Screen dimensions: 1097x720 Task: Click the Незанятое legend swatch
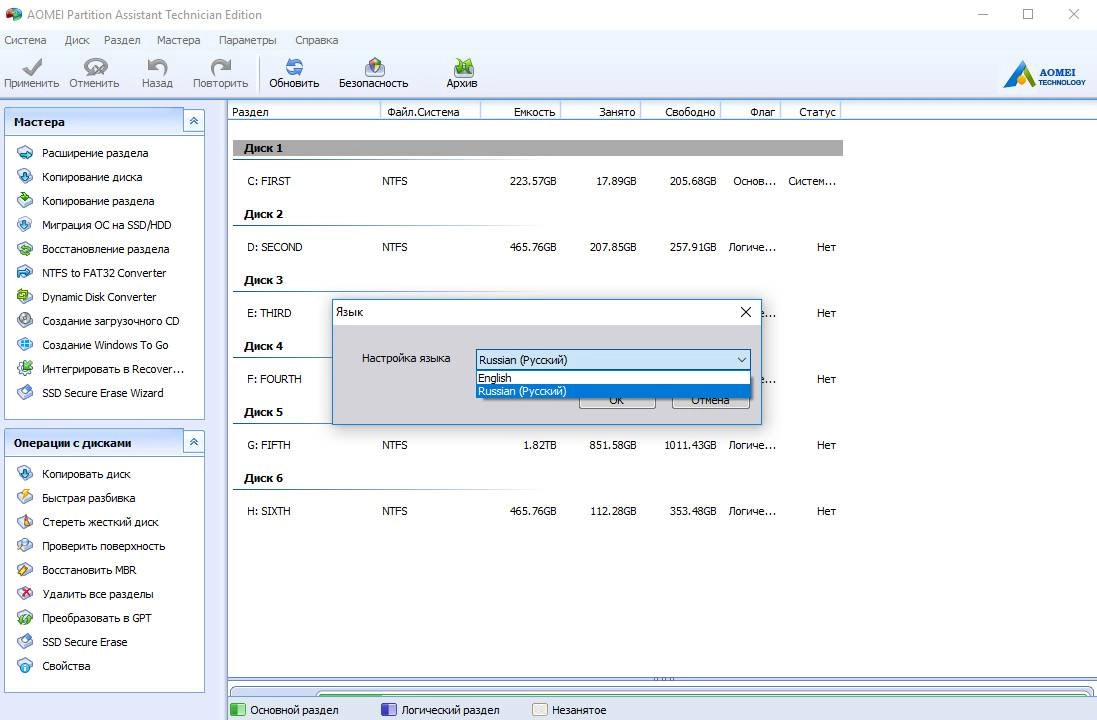(x=539, y=710)
